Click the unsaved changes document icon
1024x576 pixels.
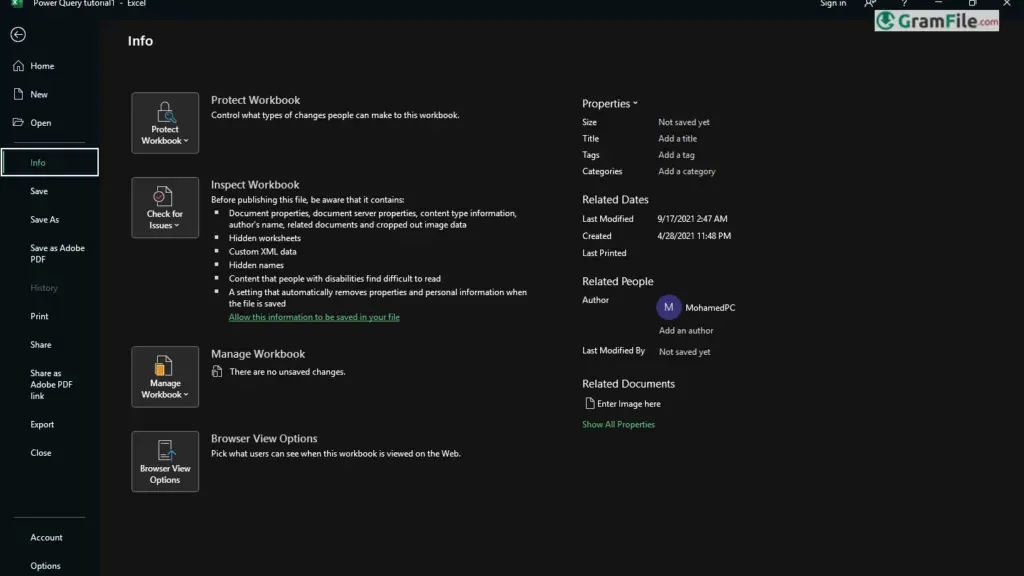click(x=217, y=372)
